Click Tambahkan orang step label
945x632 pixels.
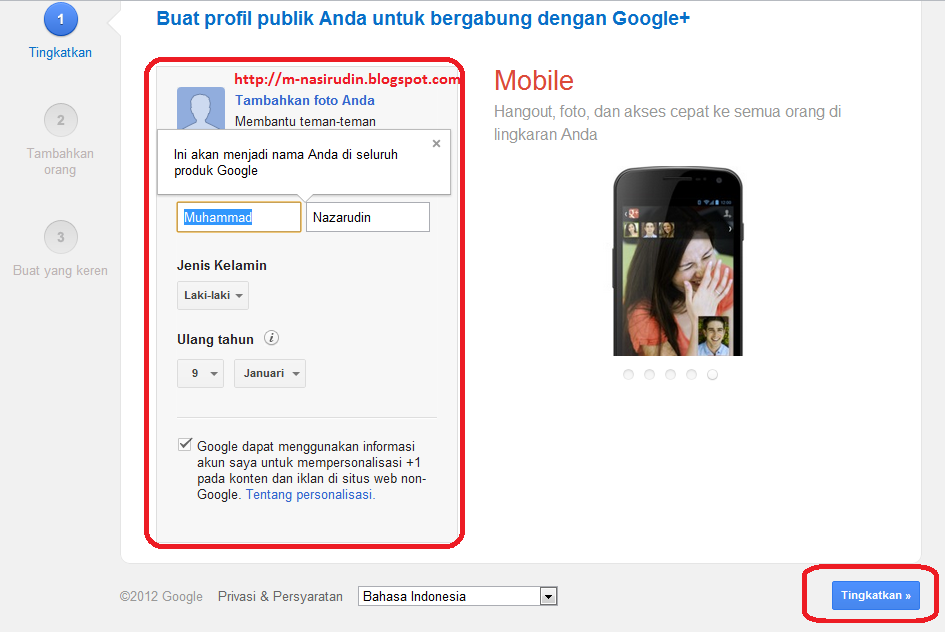(x=60, y=161)
